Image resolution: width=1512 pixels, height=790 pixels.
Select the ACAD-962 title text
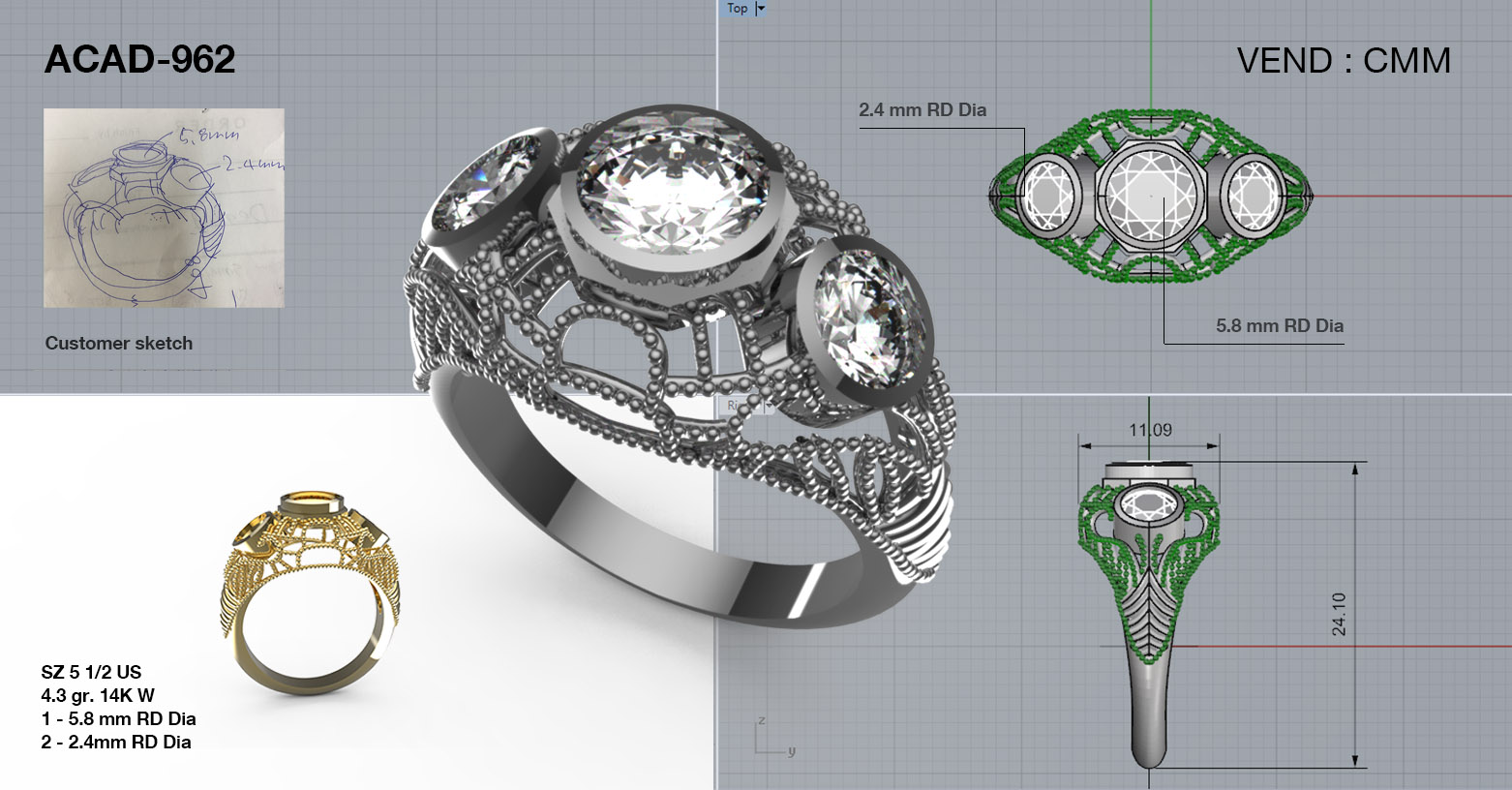tap(139, 60)
